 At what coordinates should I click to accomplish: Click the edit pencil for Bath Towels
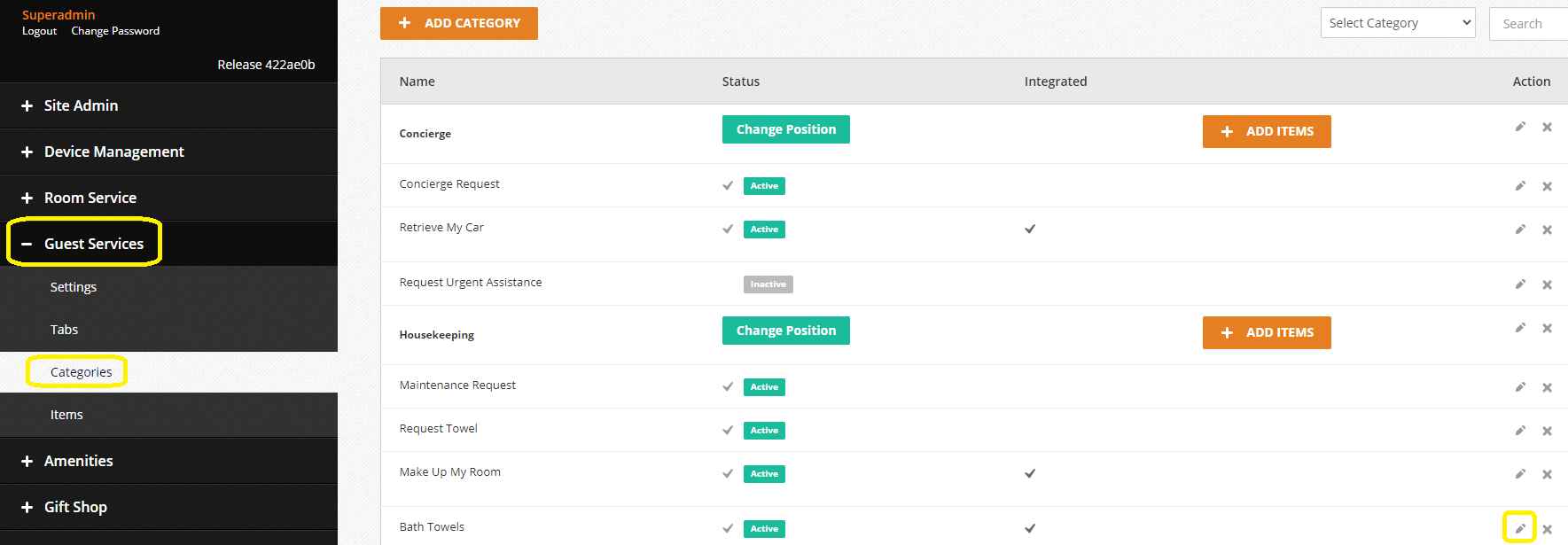tap(1519, 528)
